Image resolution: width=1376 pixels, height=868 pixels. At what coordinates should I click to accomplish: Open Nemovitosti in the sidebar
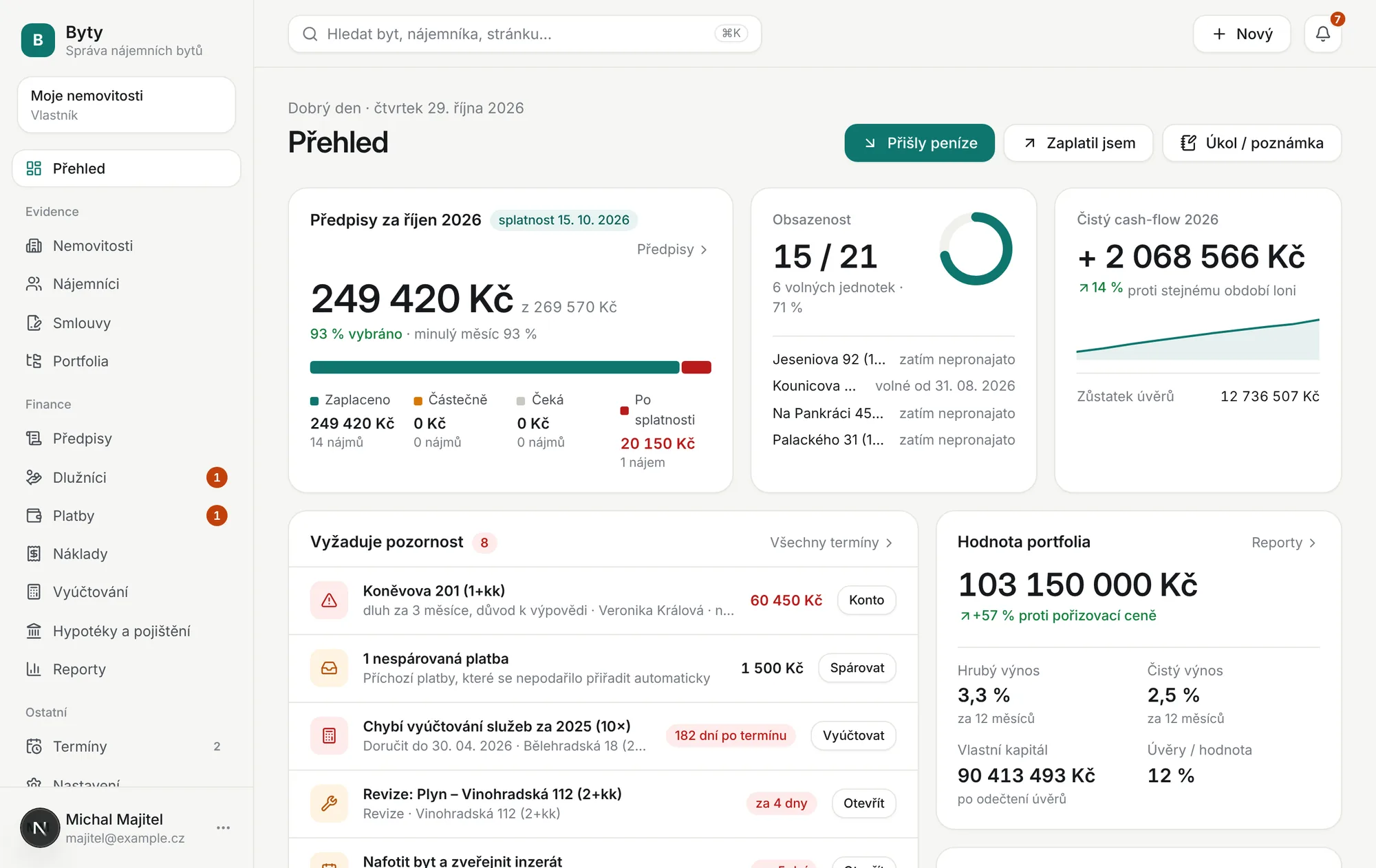click(126, 246)
